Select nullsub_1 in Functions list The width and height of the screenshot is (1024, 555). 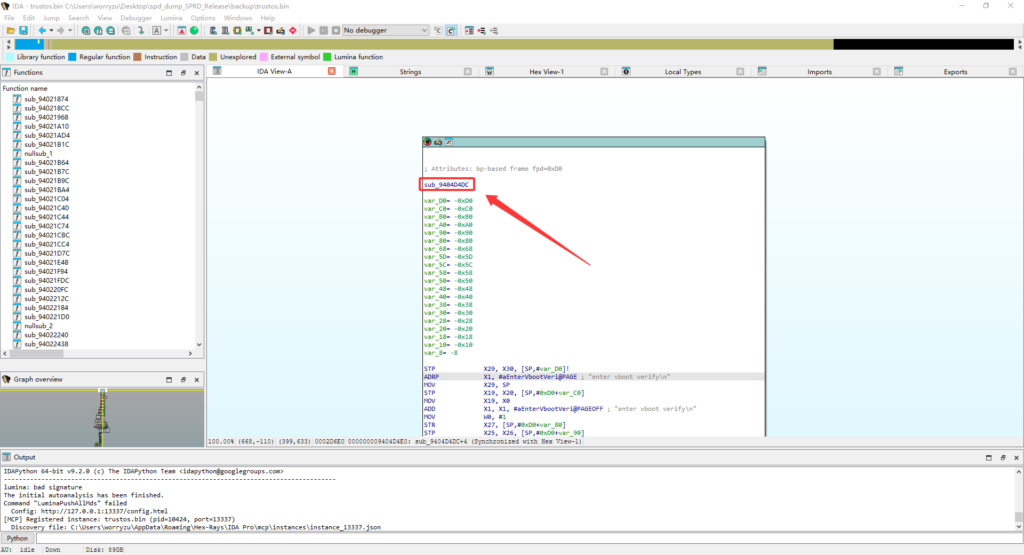tap(39, 153)
